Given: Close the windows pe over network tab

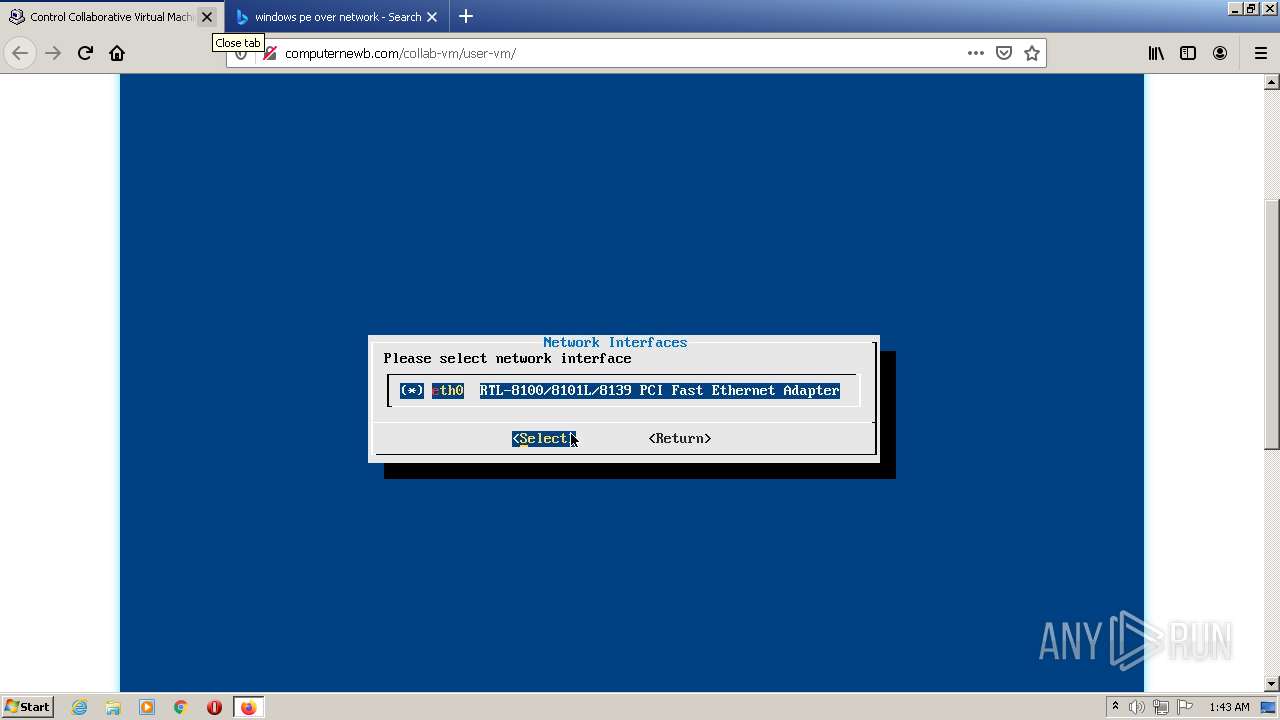Looking at the screenshot, I should 432,17.
